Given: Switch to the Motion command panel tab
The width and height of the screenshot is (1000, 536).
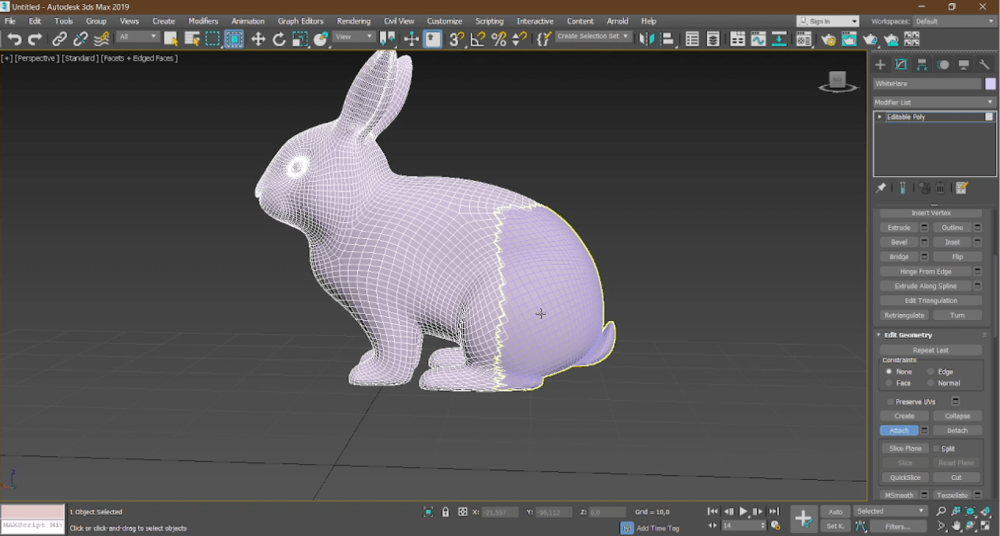Looking at the screenshot, I should point(943,64).
